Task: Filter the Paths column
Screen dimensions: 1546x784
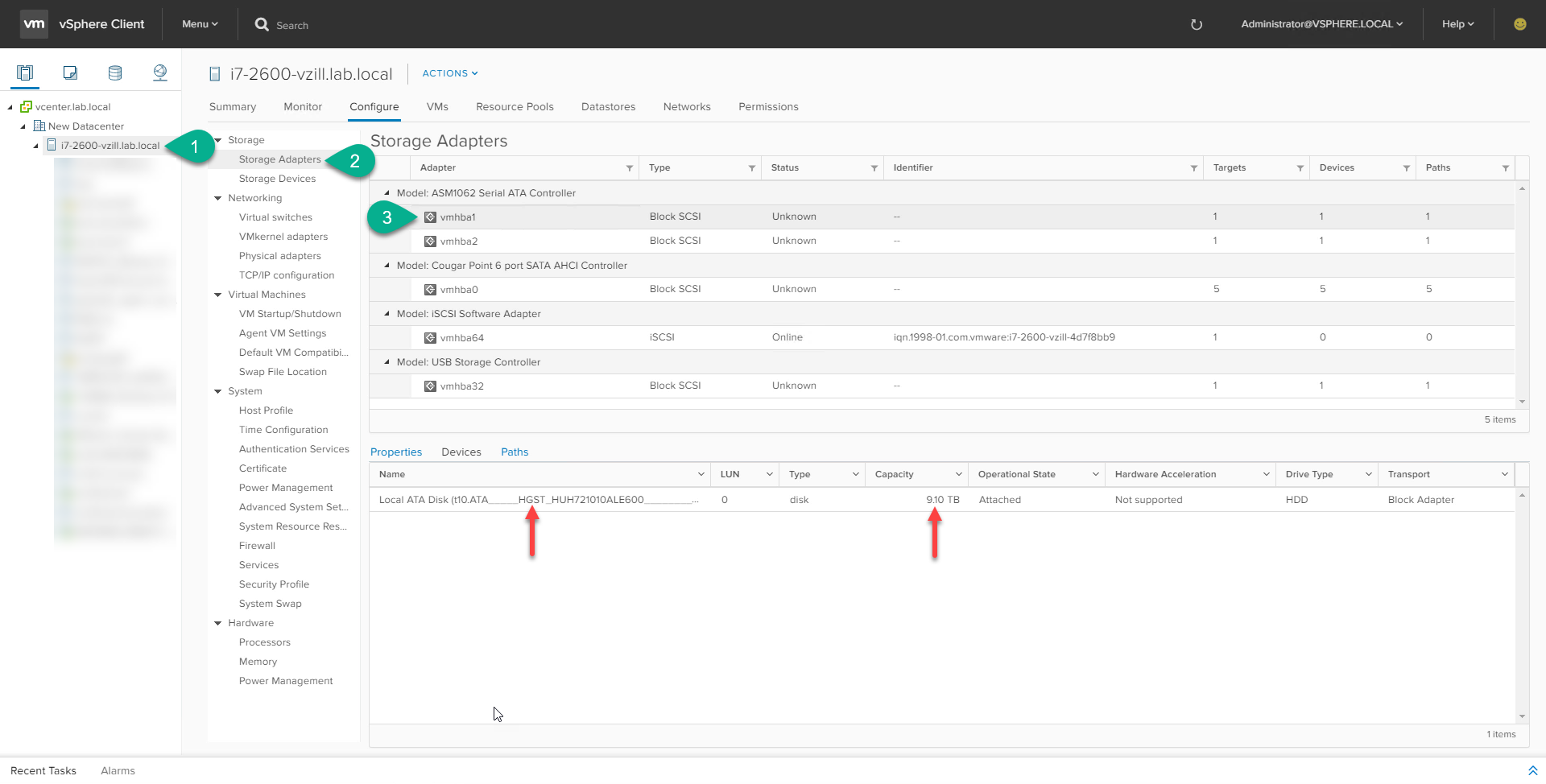Action: (x=1506, y=168)
